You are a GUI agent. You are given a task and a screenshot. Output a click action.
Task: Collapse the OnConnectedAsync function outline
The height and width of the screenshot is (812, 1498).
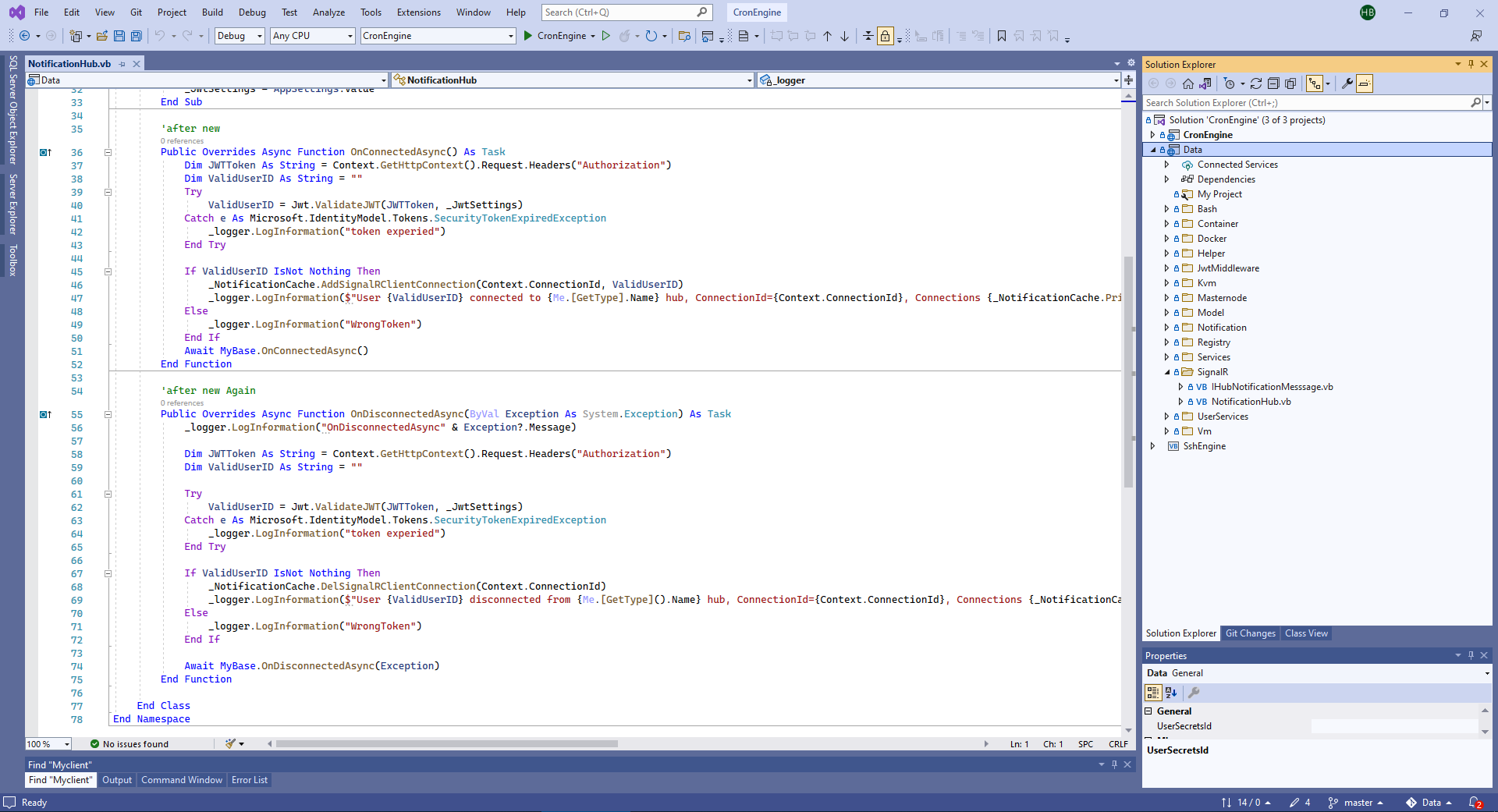(x=108, y=153)
